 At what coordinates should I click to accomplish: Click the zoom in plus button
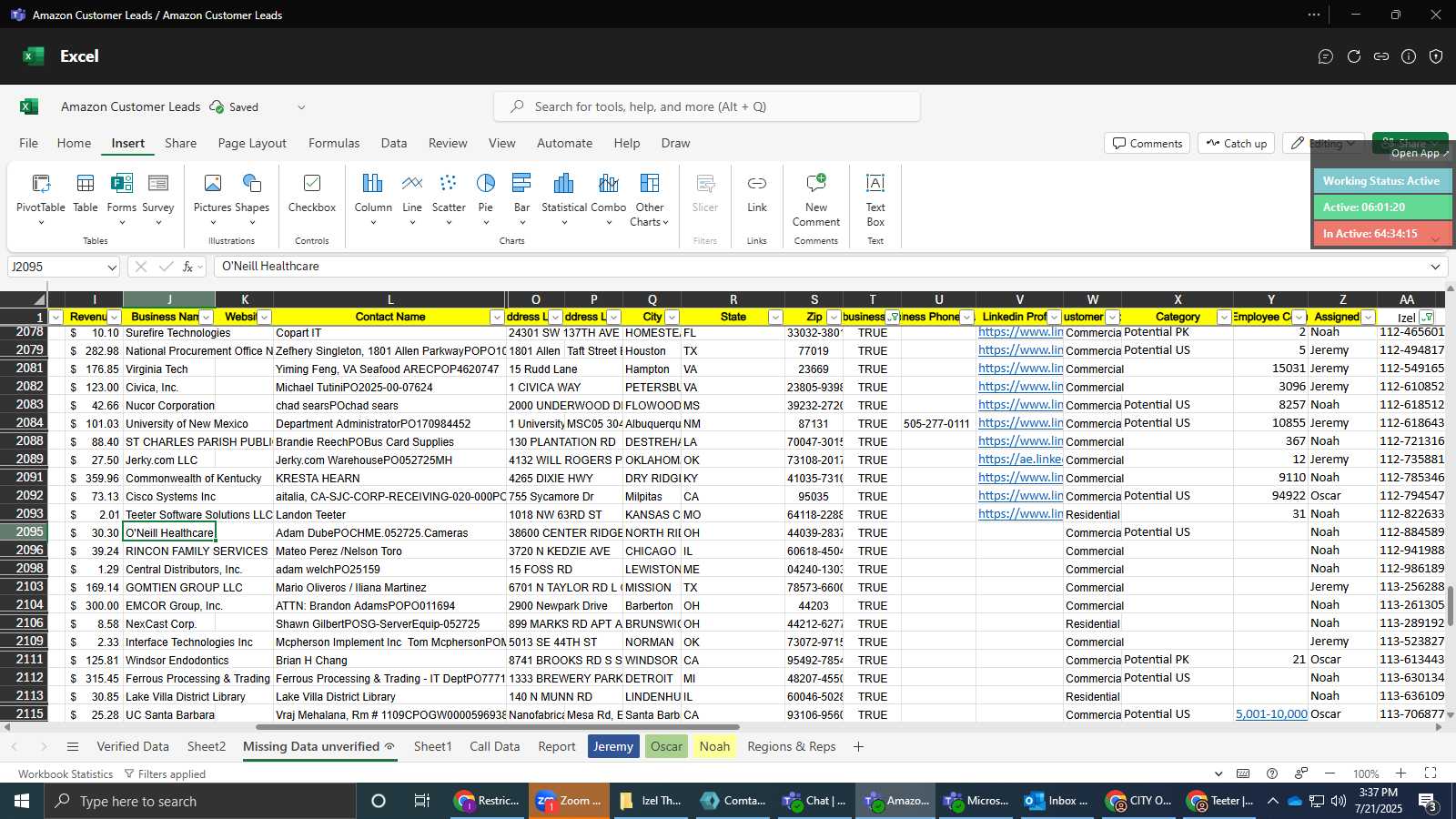coord(1400,773)
